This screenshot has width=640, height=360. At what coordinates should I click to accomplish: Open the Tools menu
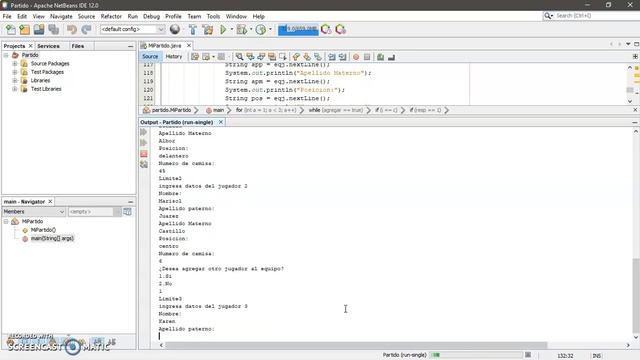(x=213, y=16)
